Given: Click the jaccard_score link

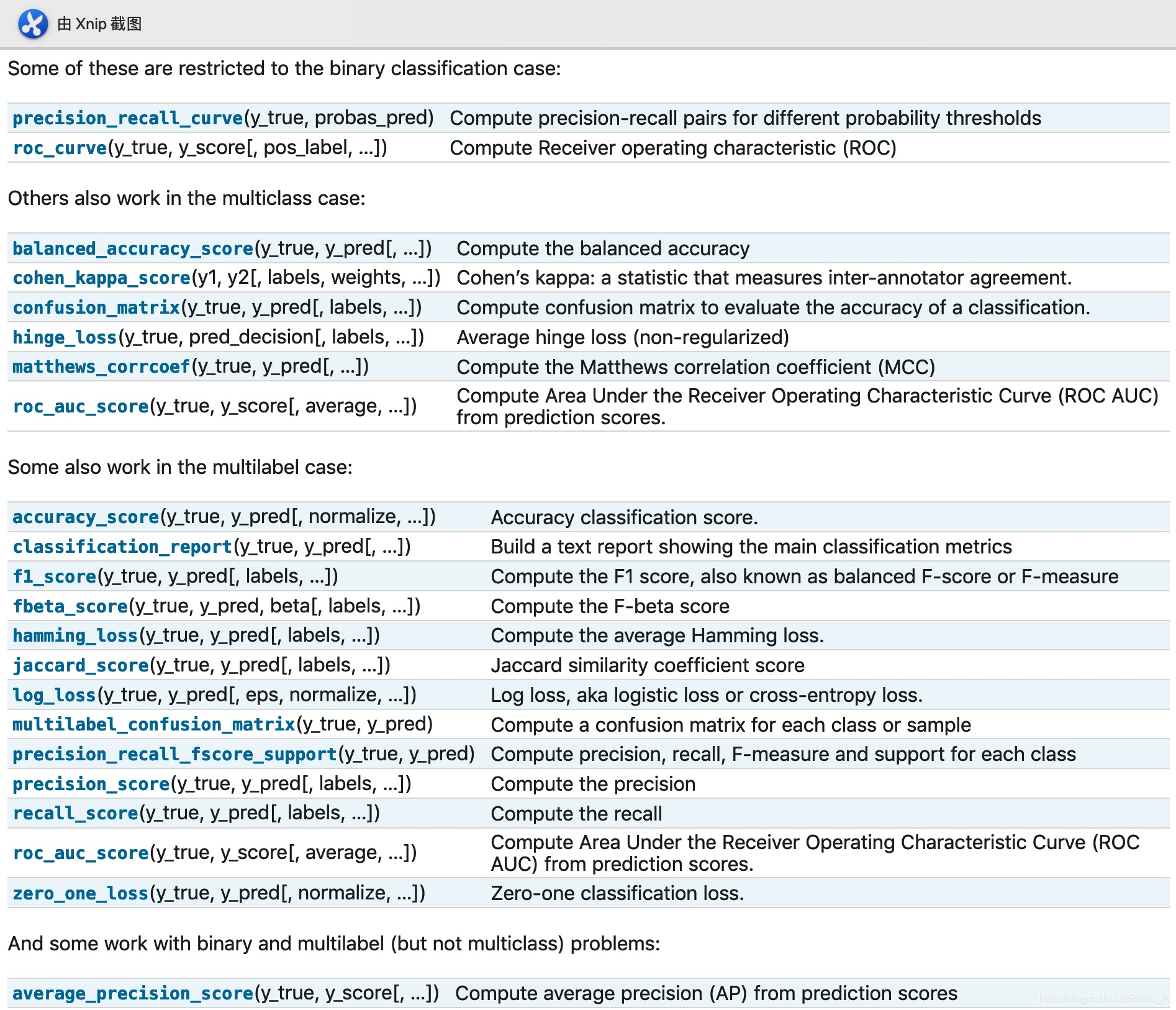Looking at the screenshot, I should 81,665.
